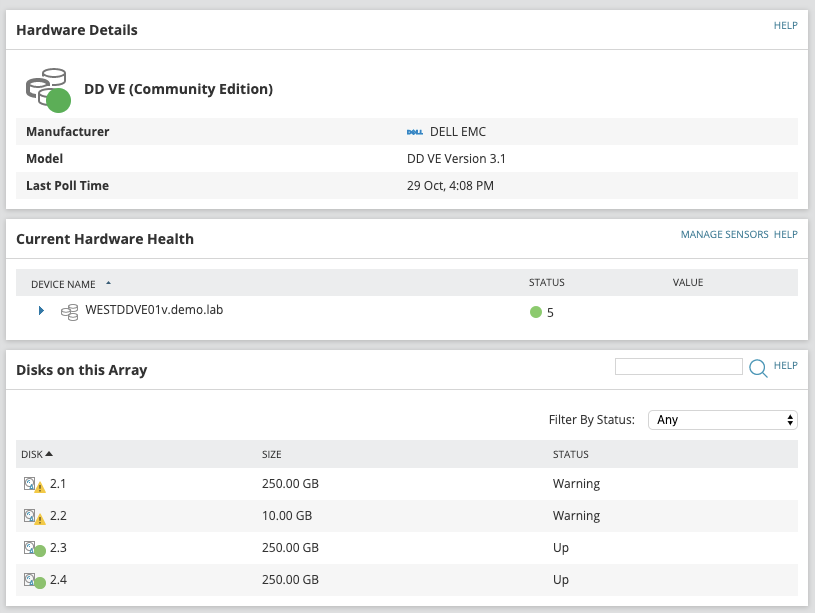Viewport: 815px width, 613px height.
Task: Click the Size column header
Action: 272,454
